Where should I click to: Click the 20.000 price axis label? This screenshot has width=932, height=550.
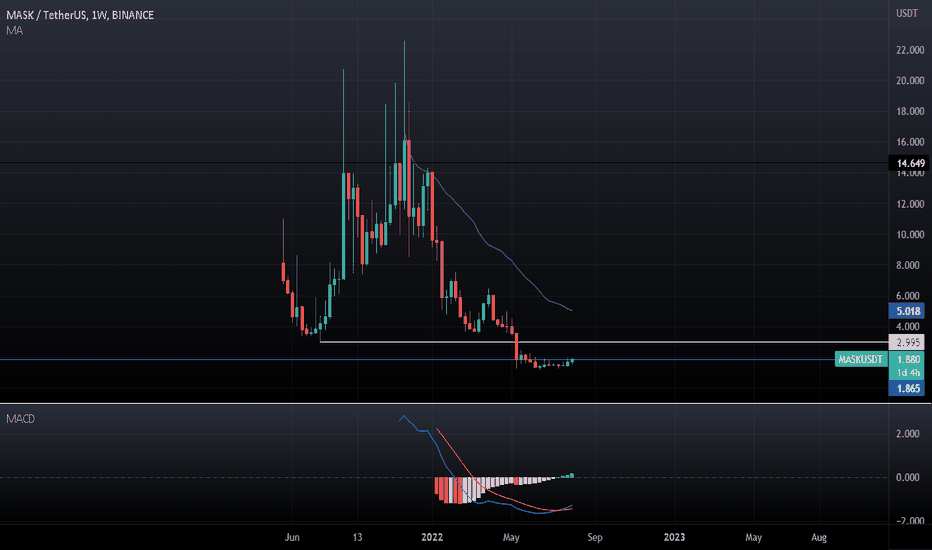pos(910,80)
